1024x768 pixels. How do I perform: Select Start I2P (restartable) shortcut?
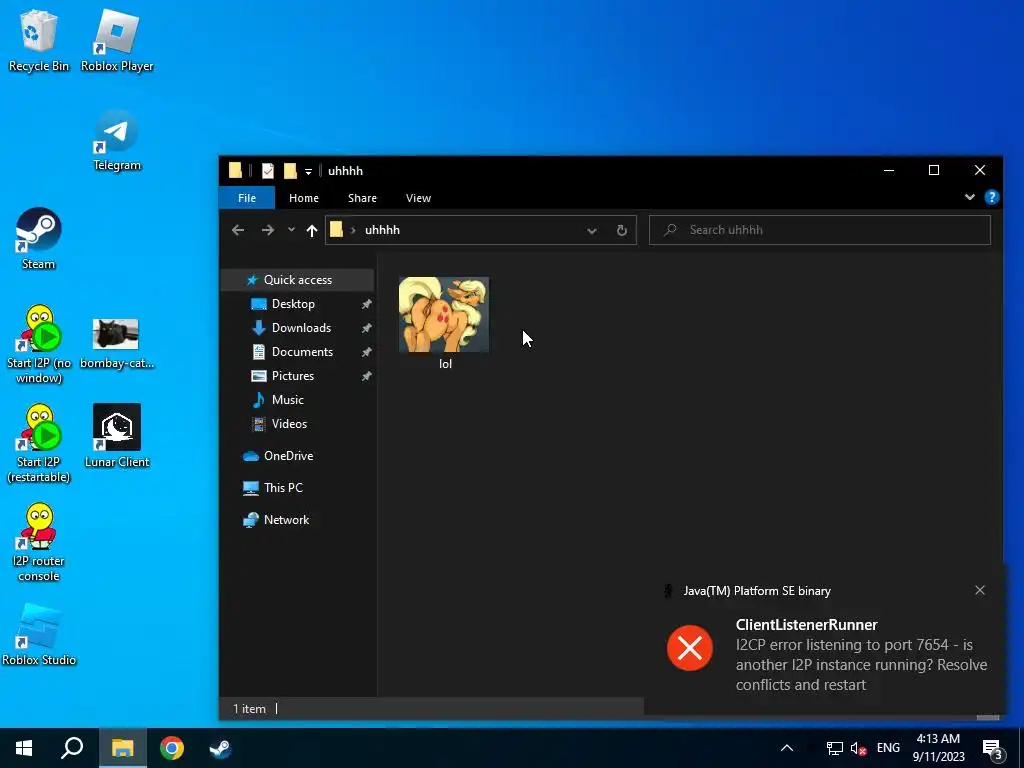point(39,444)
